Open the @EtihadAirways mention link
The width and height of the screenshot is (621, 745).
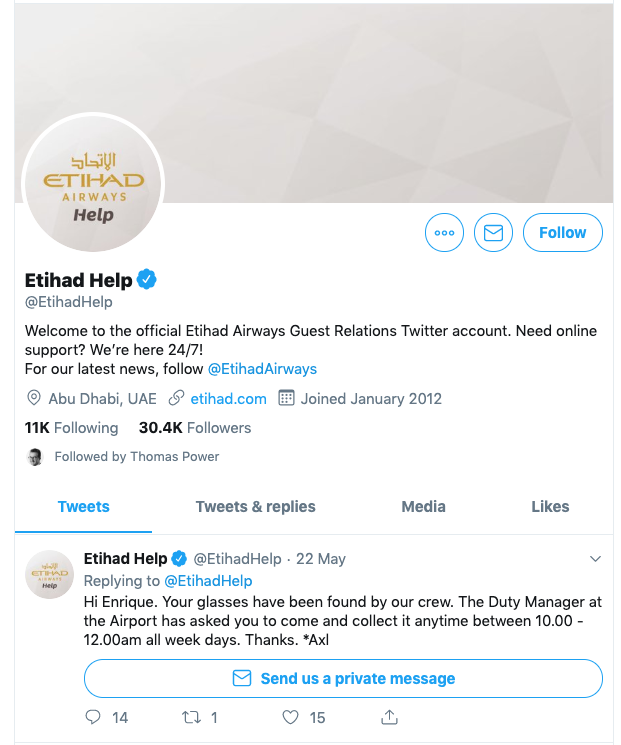click(262, 369)
